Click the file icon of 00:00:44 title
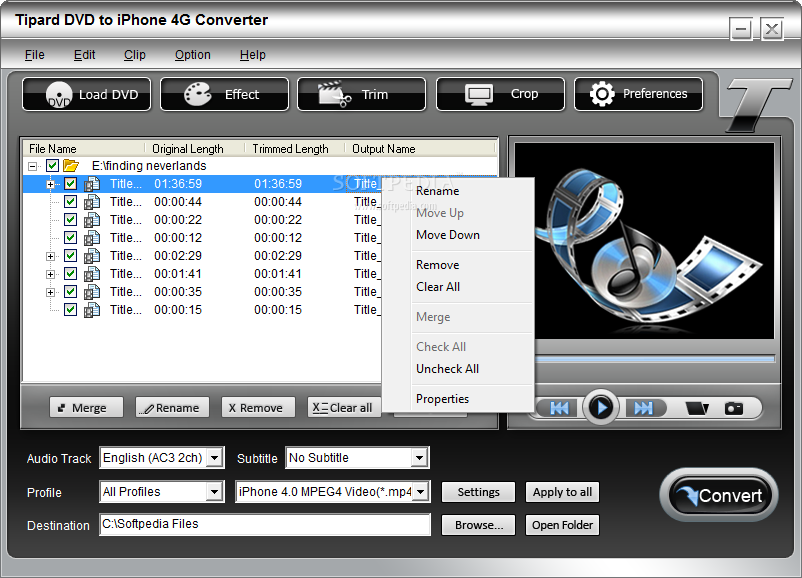Viewport: 802px width, 578px height. pyautogui.click(x=92, y=202)
